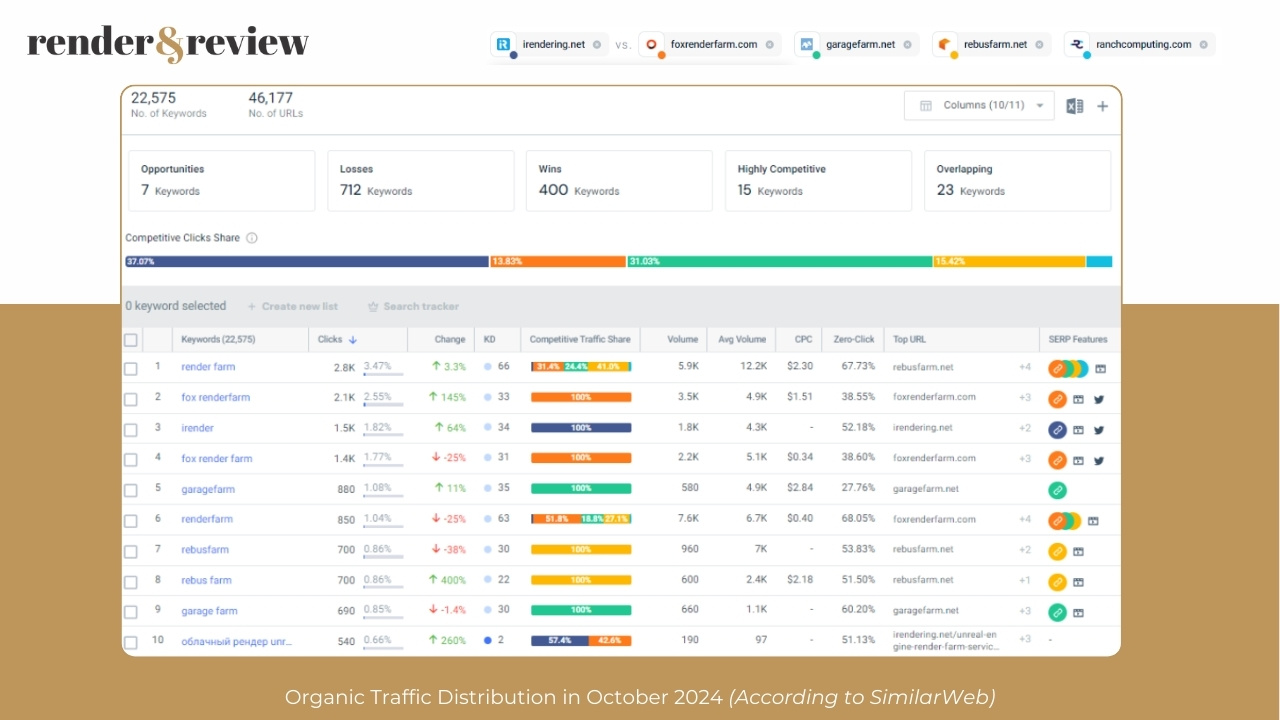1280x720 pixels.
Task: Open the облачный рендер keyword link
Action: pyautogui.click(x=237, y=641)
